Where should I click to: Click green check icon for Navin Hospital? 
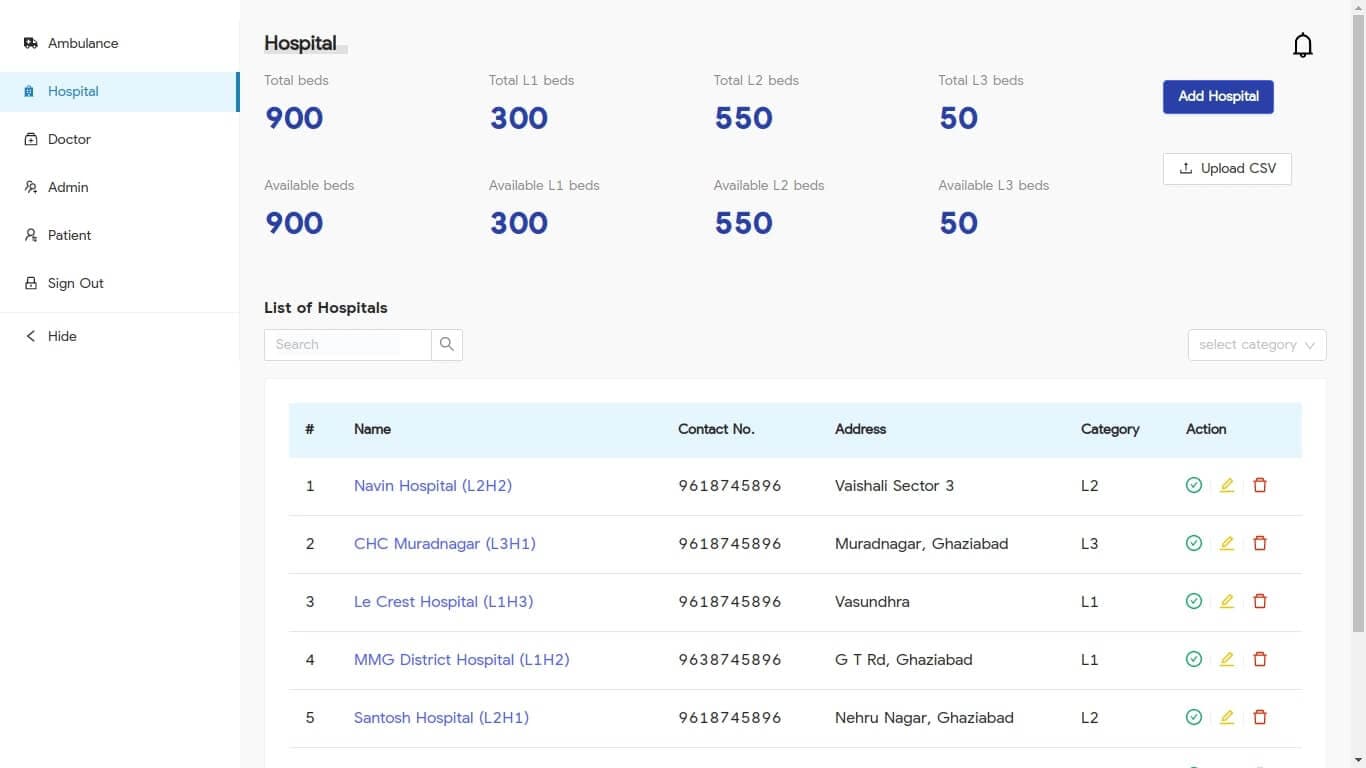[x=1193, y=485]
